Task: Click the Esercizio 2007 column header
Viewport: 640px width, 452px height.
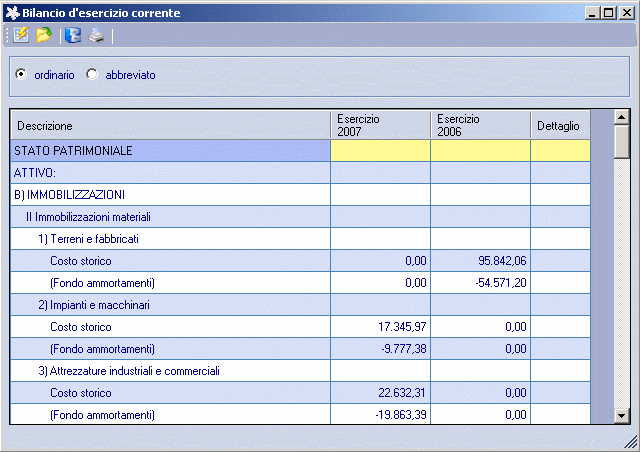Action: (380, 125)
